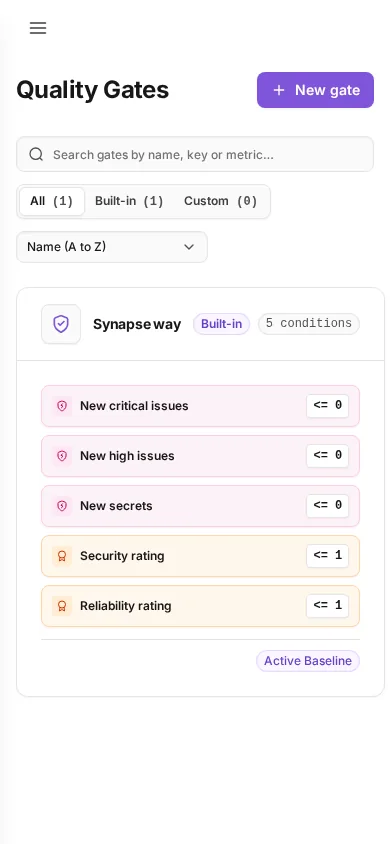Click the <= 0 threshold for New critical issues
This screenshot has height=844, width=390.
(x=328, y=406)
